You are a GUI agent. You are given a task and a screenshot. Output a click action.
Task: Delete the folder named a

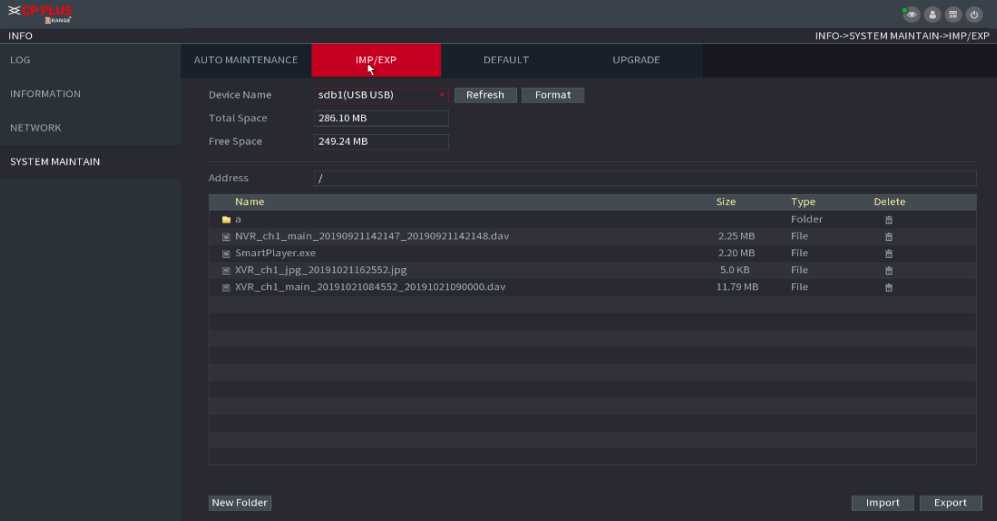pyautogui.click(x=888, y=220)
